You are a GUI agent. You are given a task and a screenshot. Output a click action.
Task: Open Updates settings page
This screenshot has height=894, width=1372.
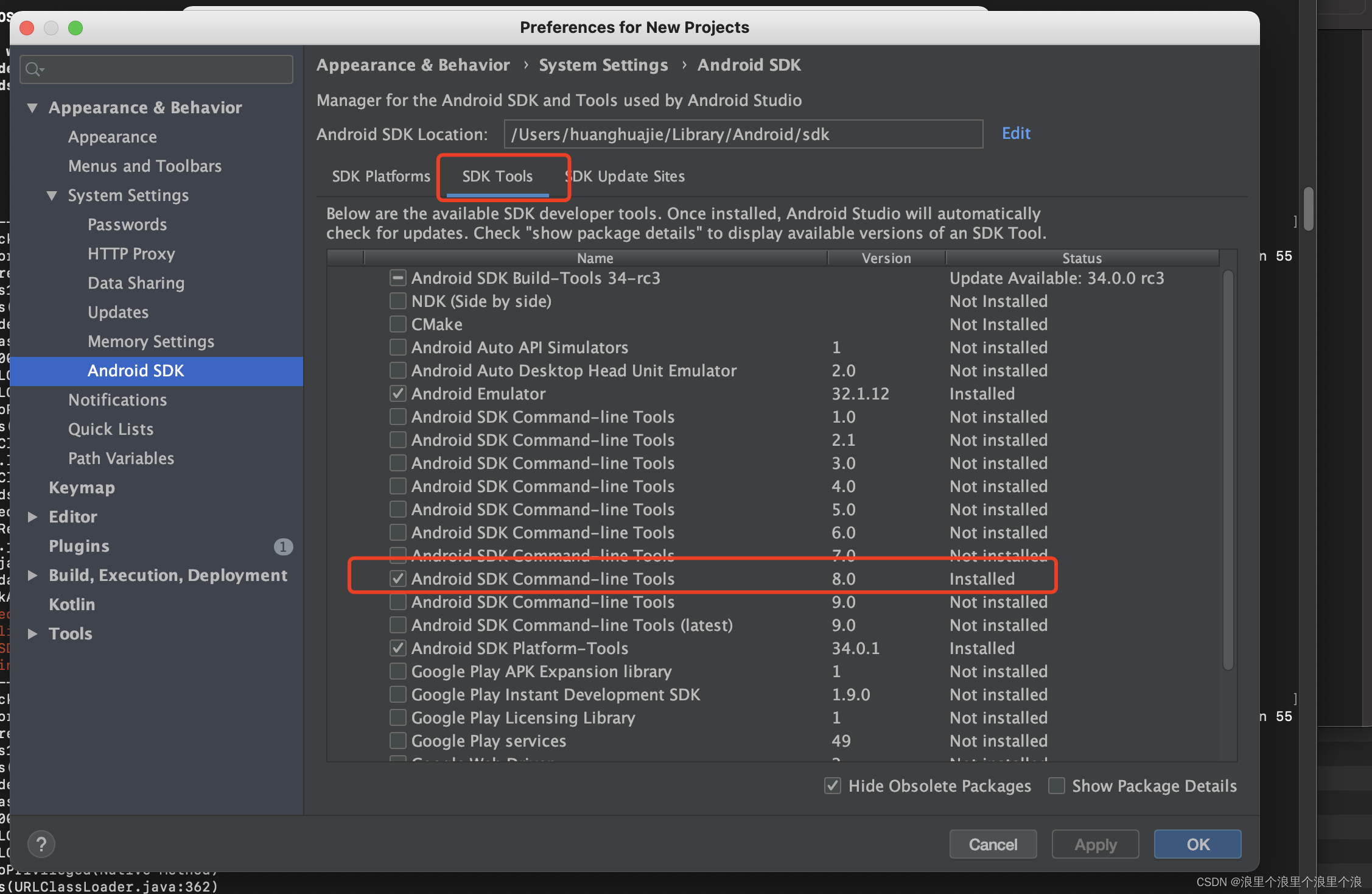click(x=118, y=312)
